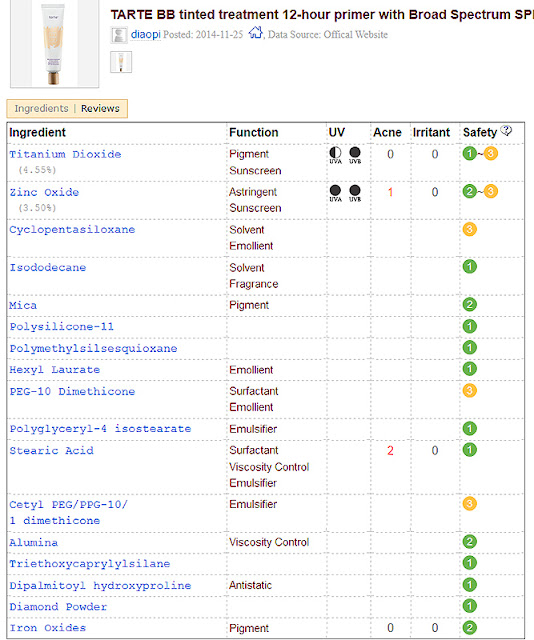Viewport: 534px width, 640px height.
Task: Open the Polymethylsilsesquioxane ingredient link
Action: point(93,348)
